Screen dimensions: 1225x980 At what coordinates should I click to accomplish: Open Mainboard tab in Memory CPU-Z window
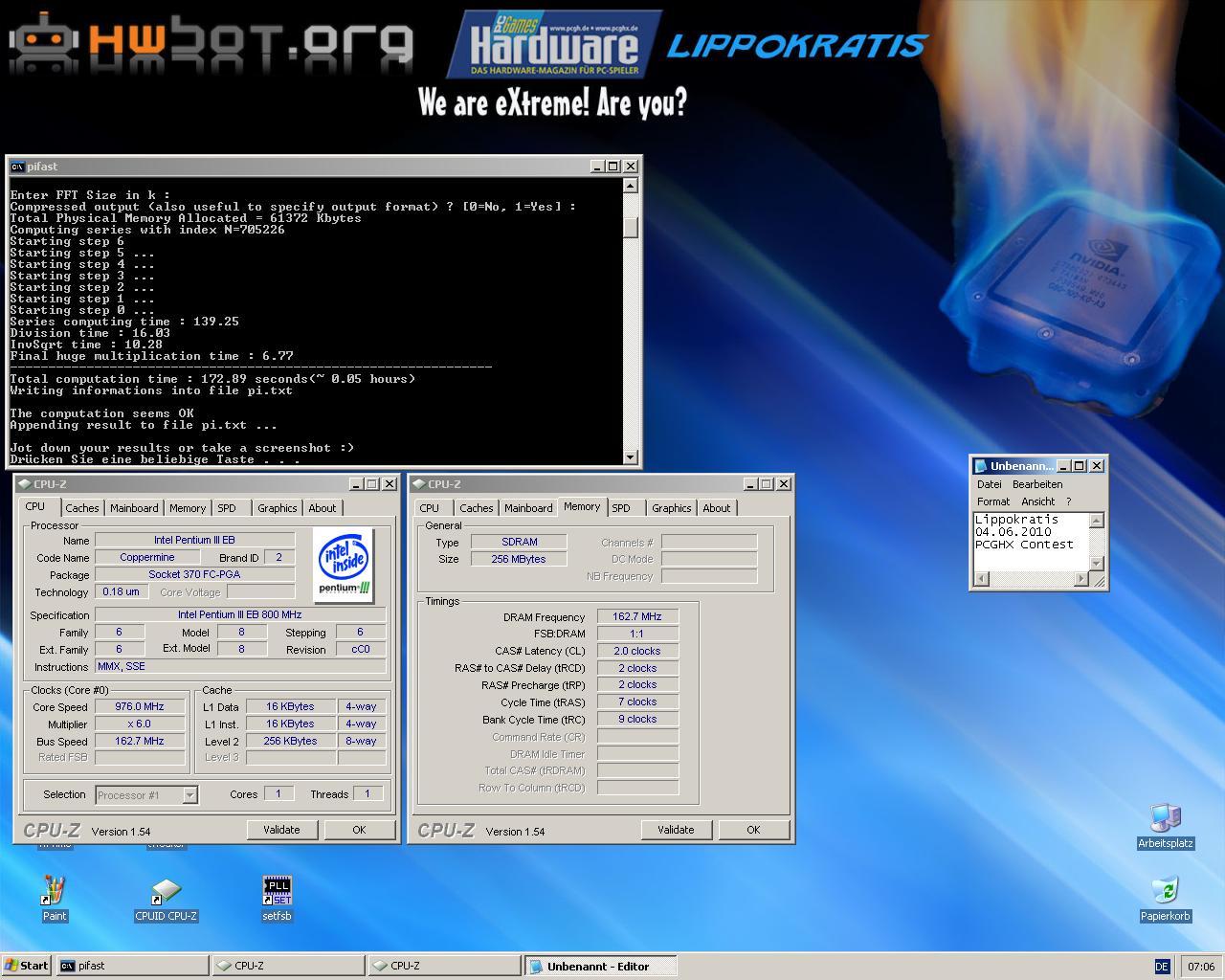[528, 508]
